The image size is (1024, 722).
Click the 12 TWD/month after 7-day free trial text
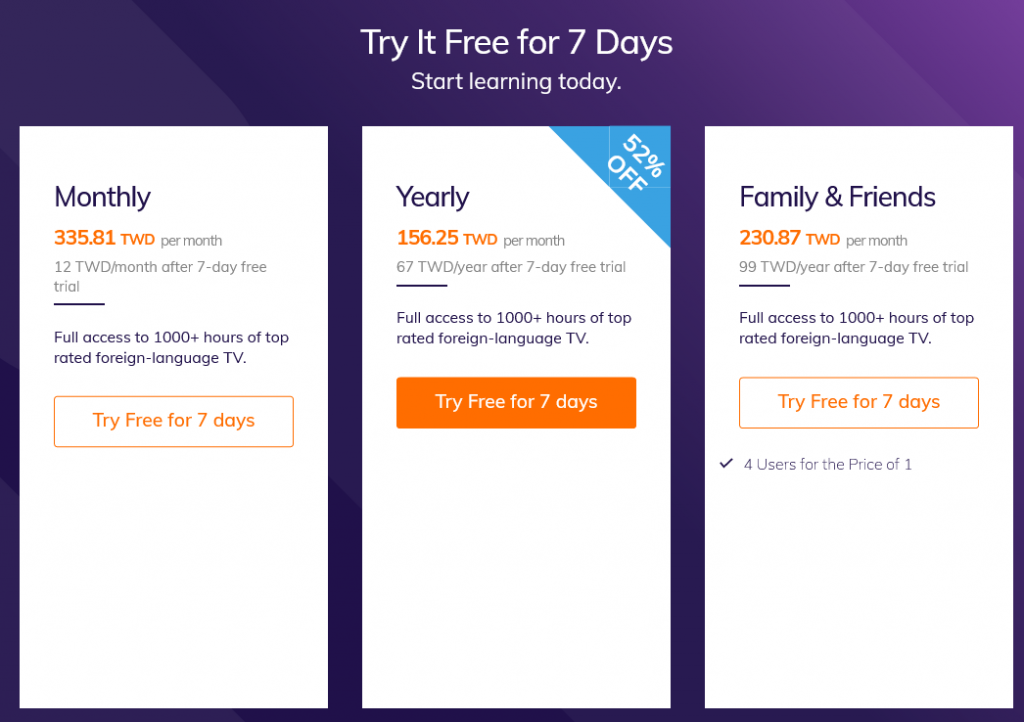[160, 277]
